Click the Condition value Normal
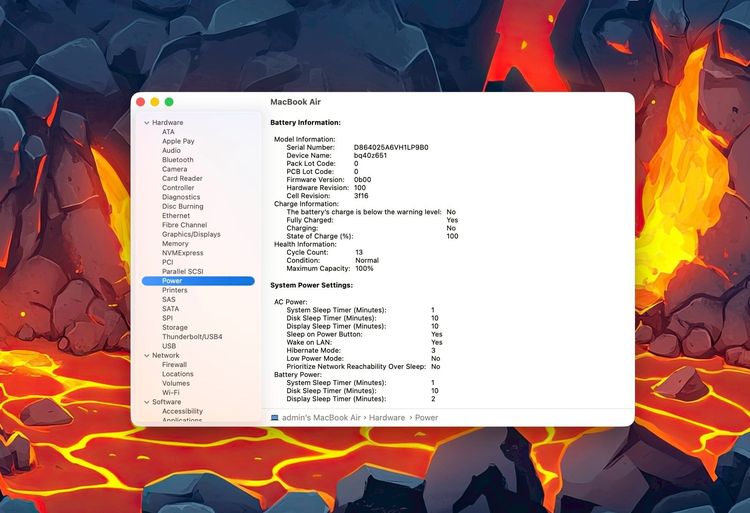The height and width of the screenshot is (513, 750). [367, 261]
